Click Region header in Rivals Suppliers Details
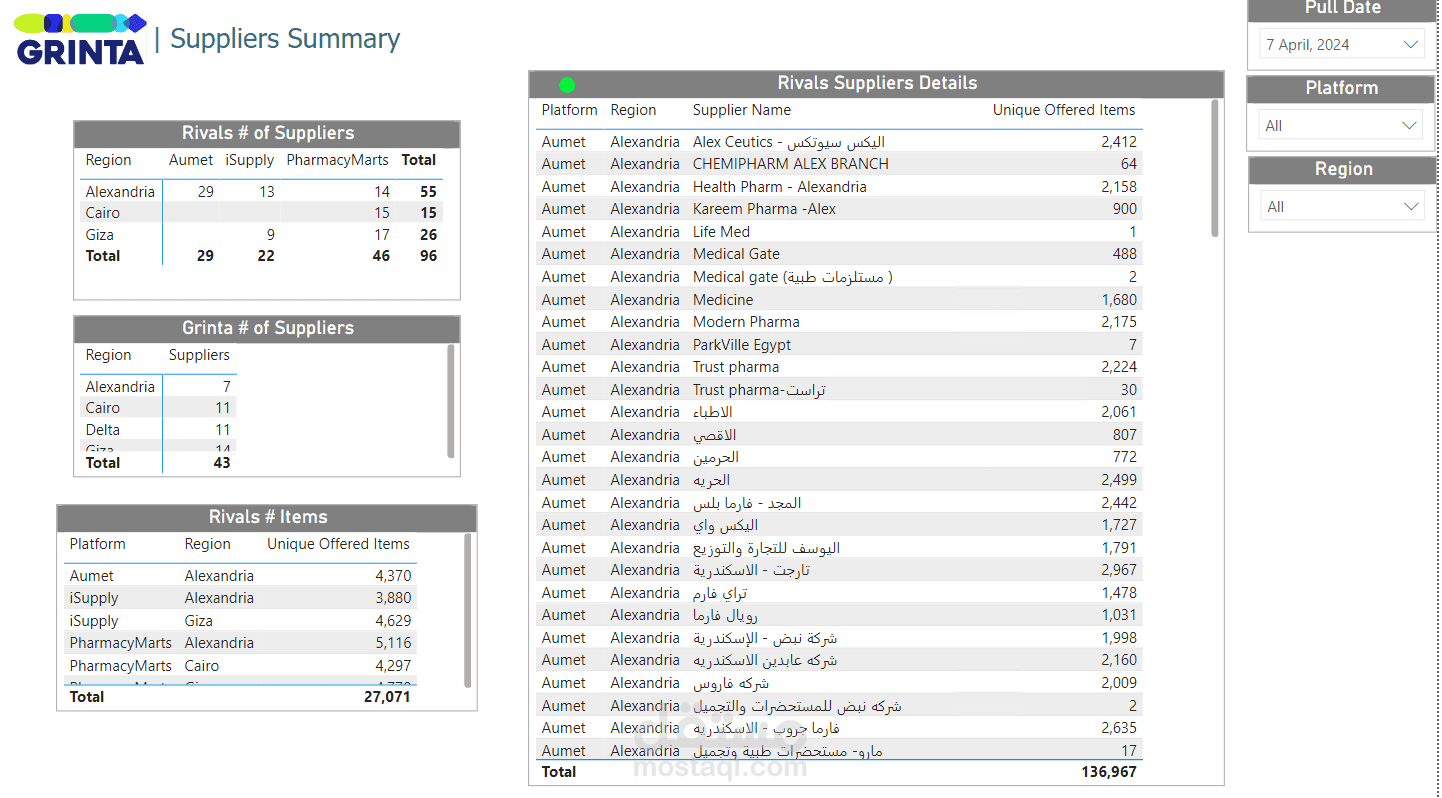Viewport: 1442px width, 798px height. 633,110
